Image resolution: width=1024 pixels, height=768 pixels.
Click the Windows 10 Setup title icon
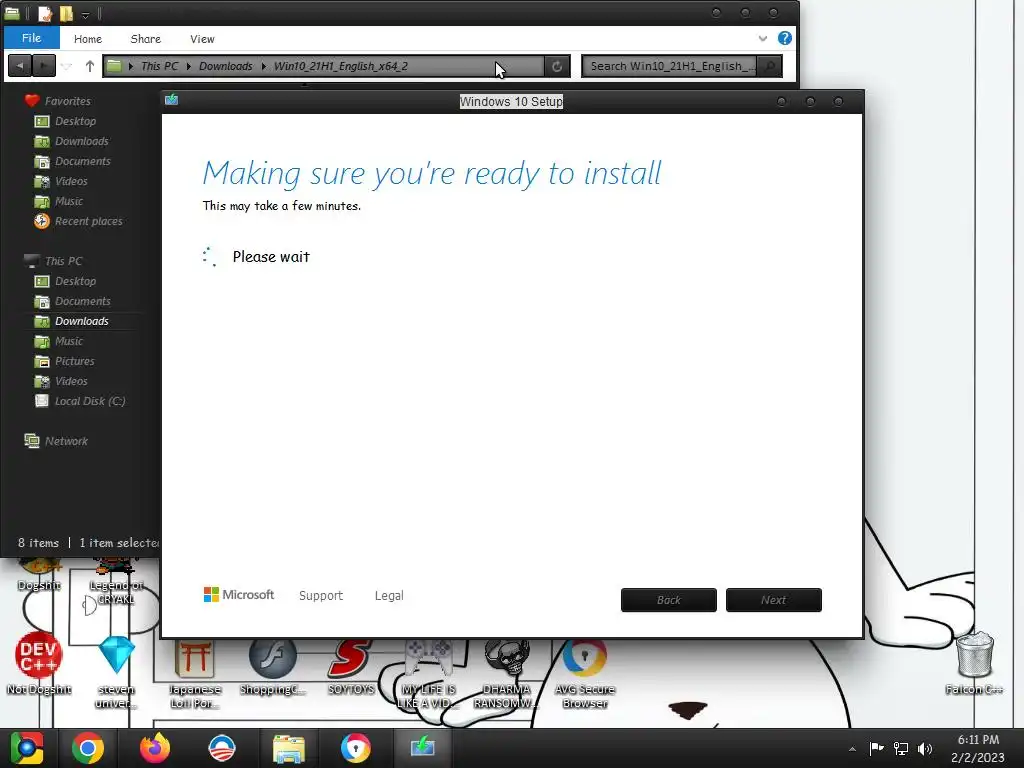coord(172,100)
